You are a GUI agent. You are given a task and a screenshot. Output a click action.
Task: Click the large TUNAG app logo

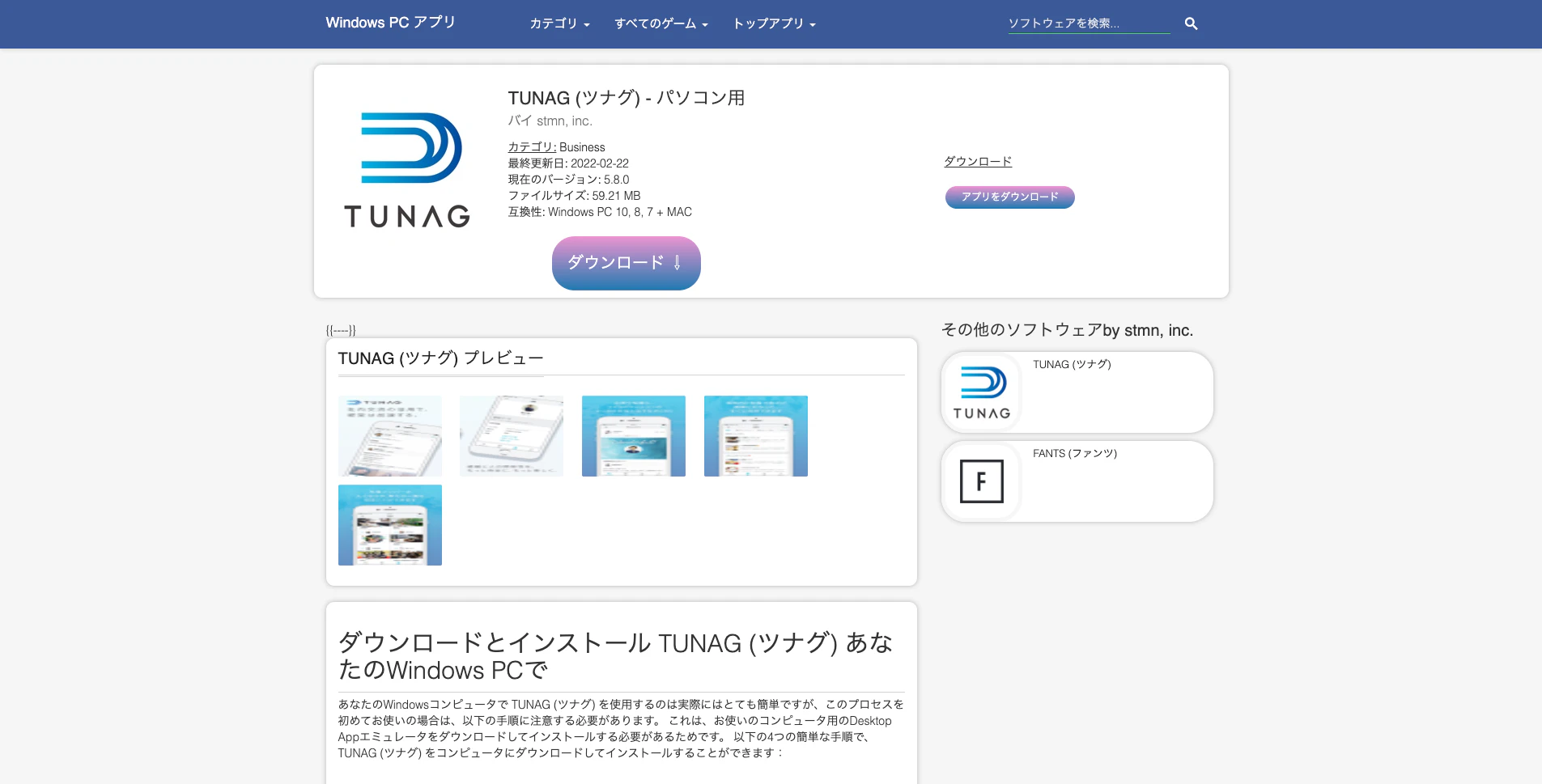point(407,170)
